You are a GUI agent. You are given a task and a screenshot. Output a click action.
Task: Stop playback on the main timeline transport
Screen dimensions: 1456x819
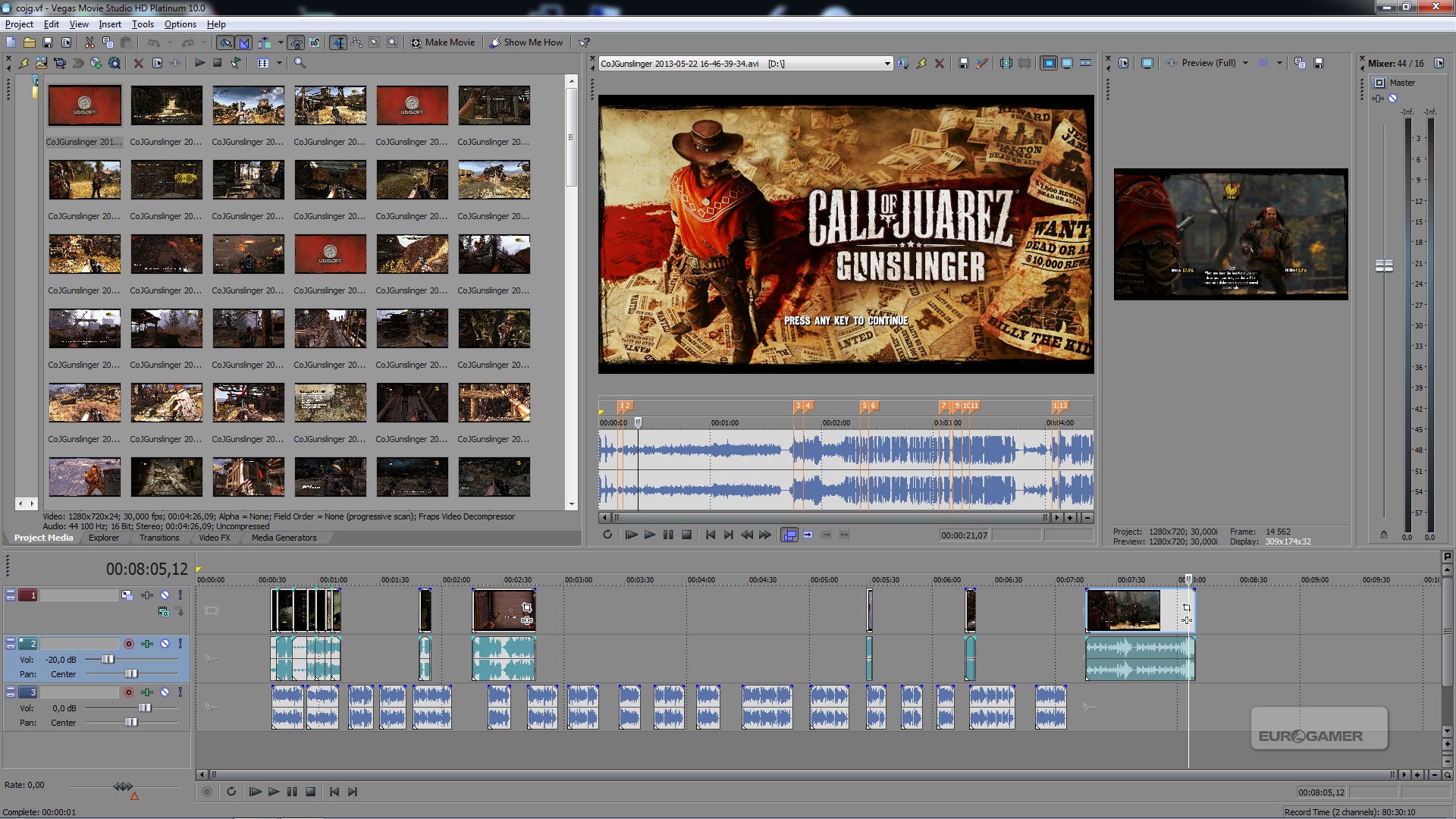(310, 792)
